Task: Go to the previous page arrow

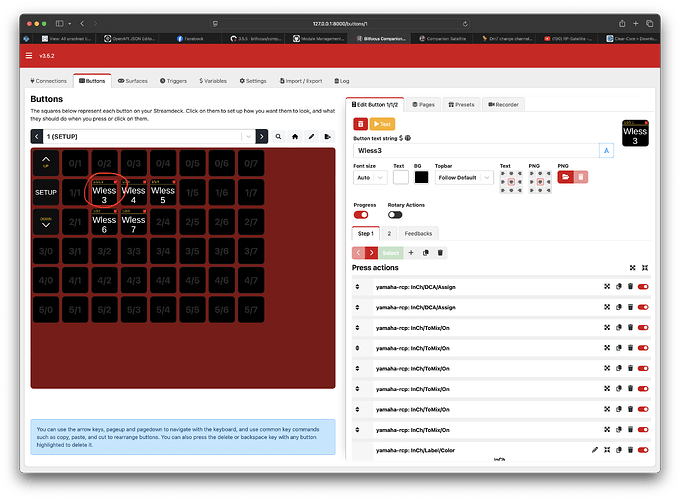Action: coord(37,136)
